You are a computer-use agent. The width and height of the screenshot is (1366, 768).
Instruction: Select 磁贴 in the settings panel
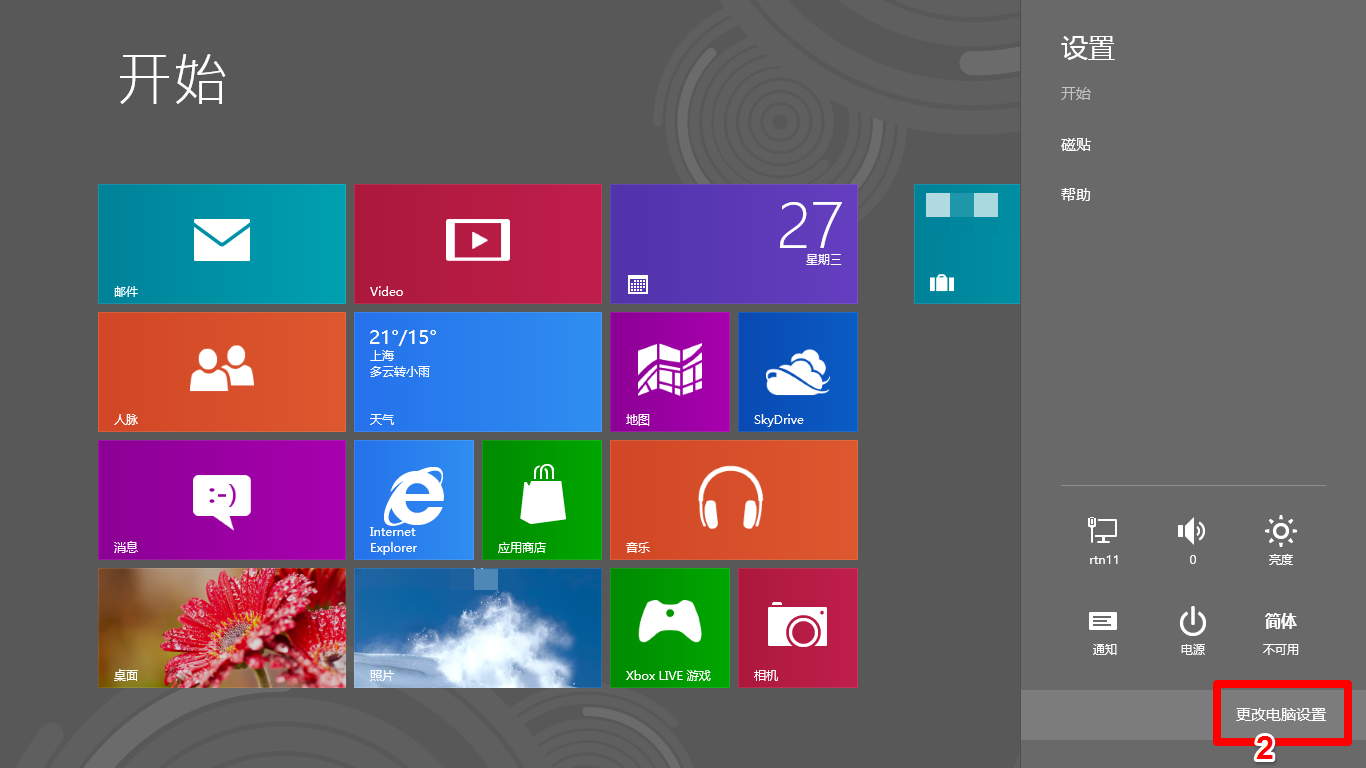1076,145
